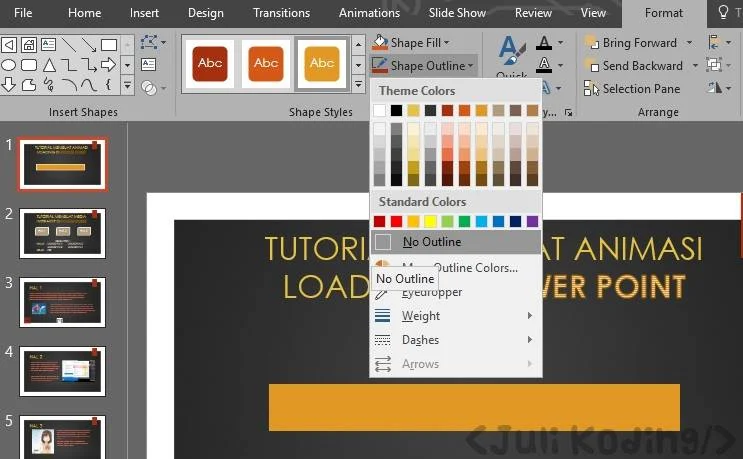Image resolution: width=743 pixels, height=459 pixels.
Task: Choose No Outline from menu
Action: coord(456,242)
